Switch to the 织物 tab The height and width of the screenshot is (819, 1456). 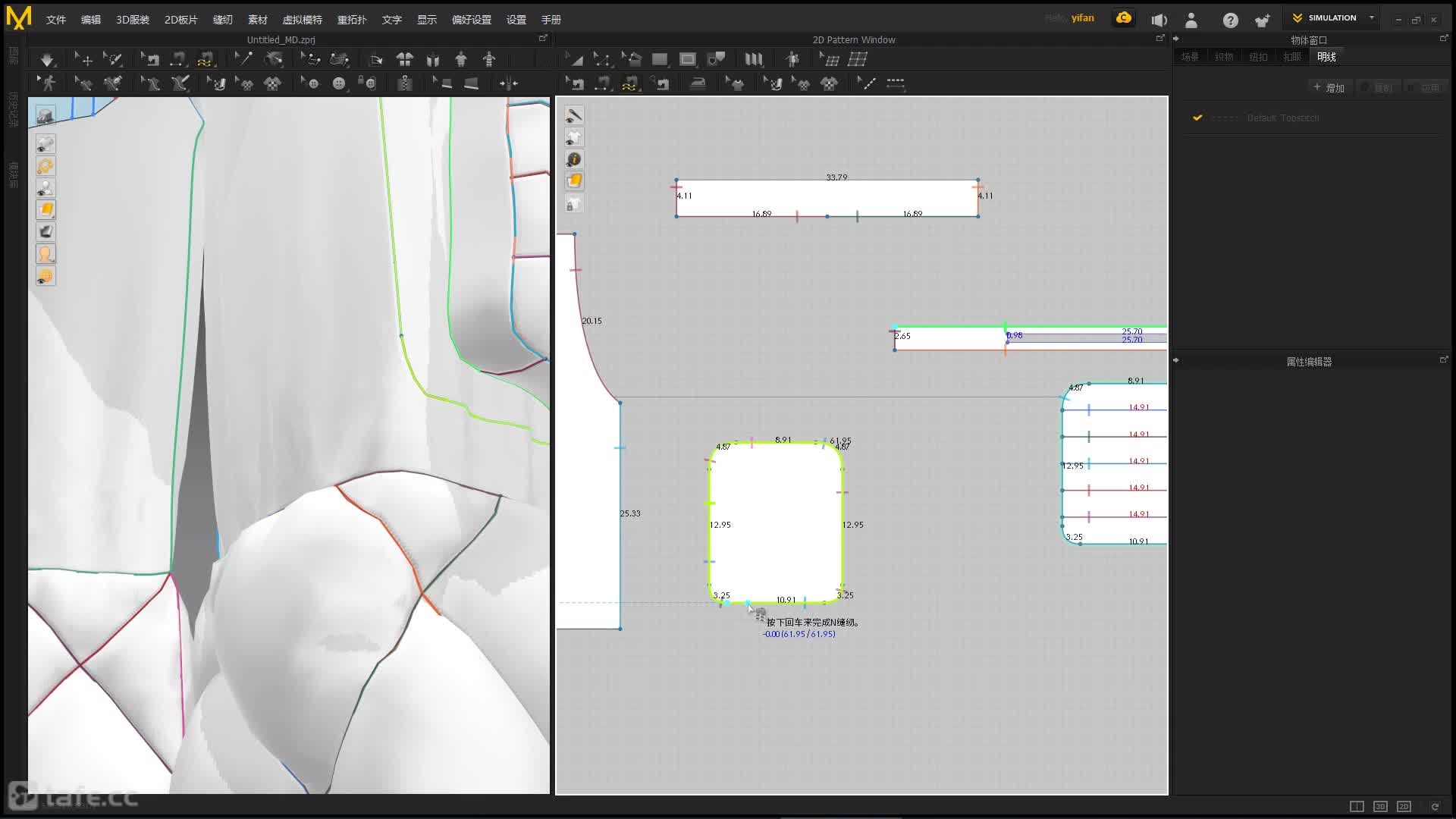(x=1224, y=57)
